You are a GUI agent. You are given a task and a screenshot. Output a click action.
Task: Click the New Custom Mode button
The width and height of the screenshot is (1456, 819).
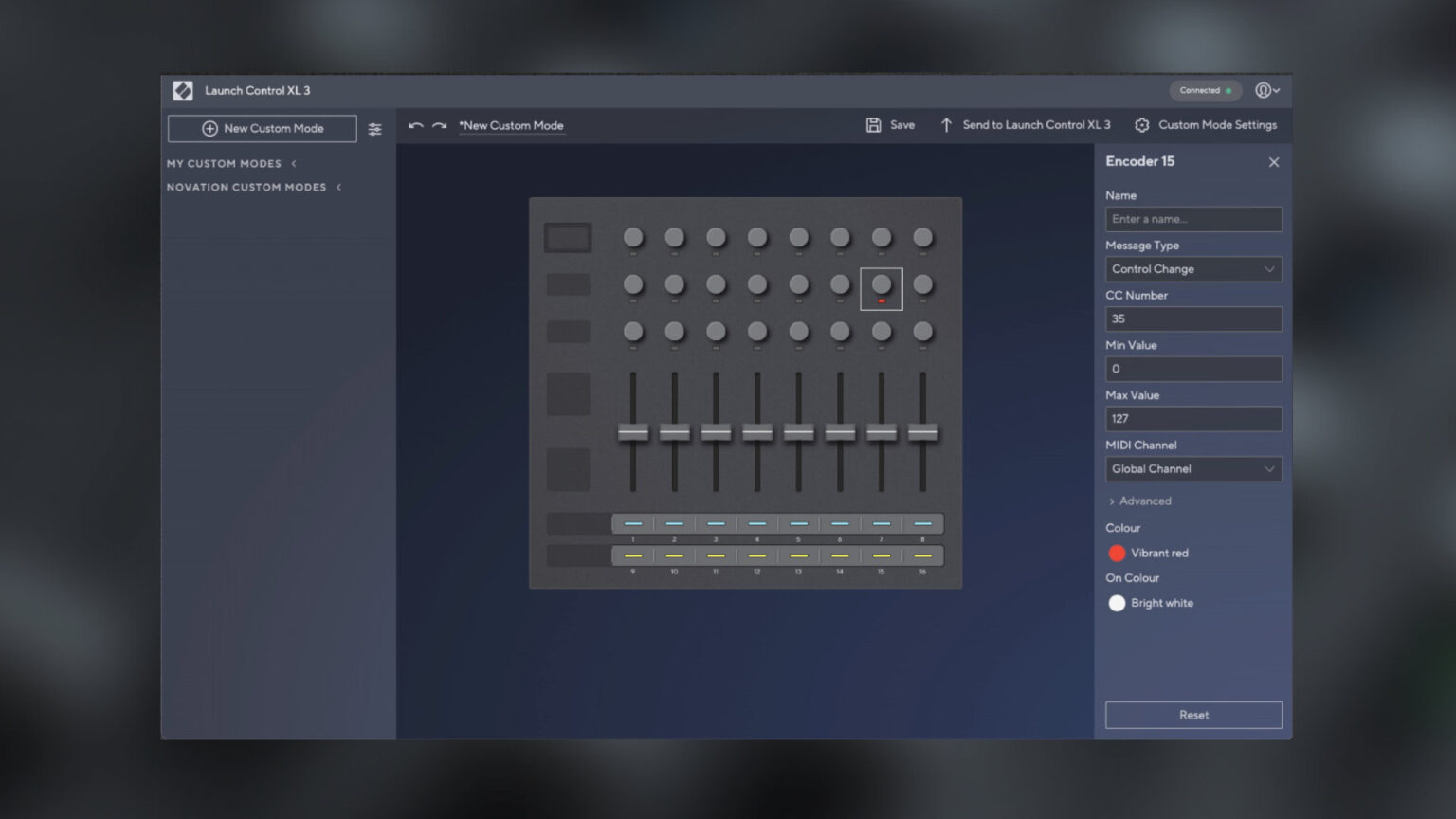(263, 128)
